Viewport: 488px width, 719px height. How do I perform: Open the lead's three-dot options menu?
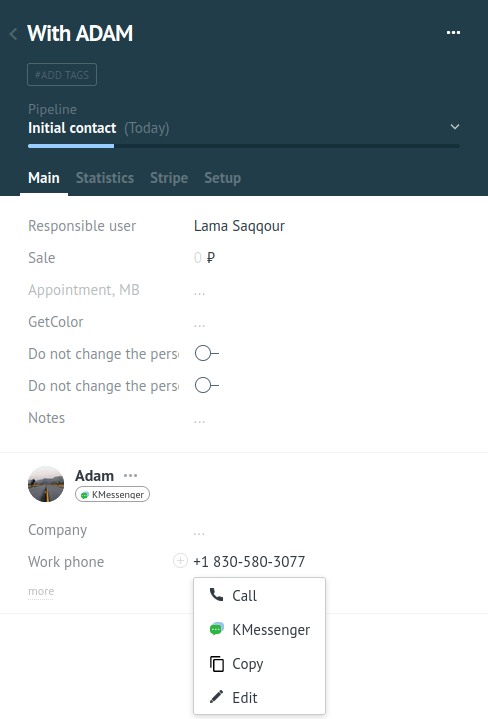point(453,33)
